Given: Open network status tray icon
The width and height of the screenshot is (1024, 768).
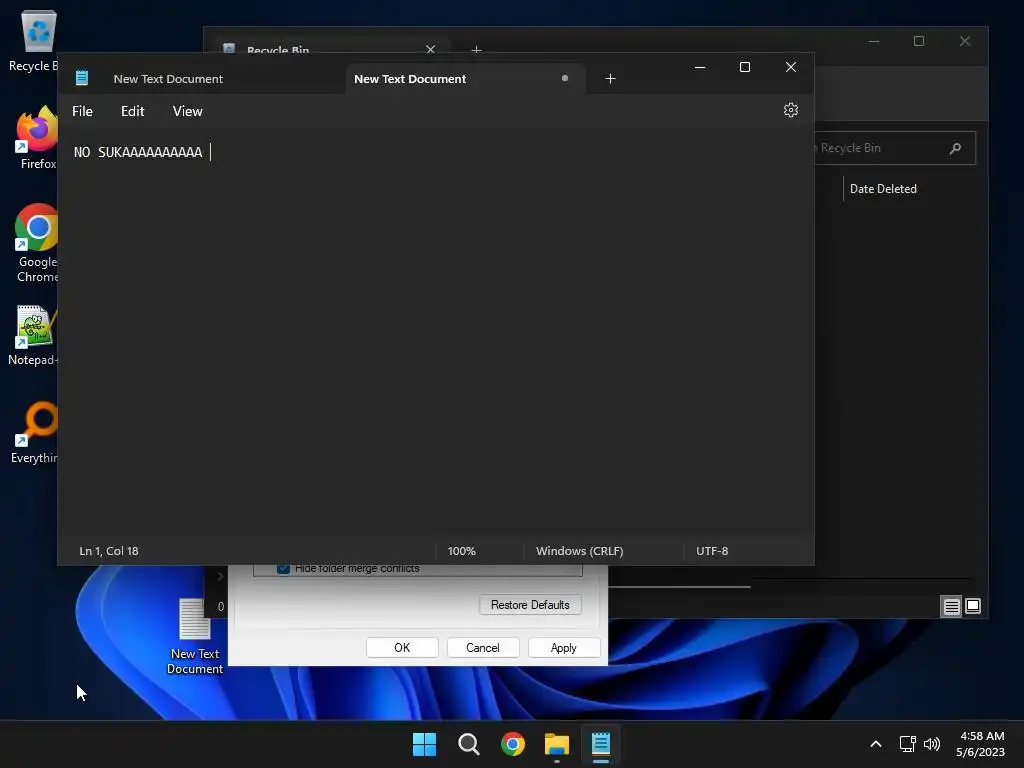Looking at the screenshot, I should [908, 744].
